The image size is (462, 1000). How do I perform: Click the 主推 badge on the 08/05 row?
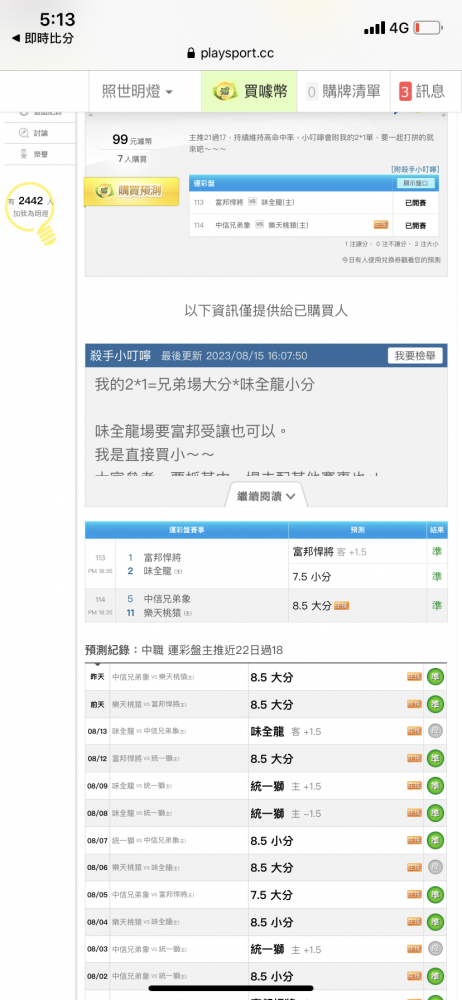[415, 894]
